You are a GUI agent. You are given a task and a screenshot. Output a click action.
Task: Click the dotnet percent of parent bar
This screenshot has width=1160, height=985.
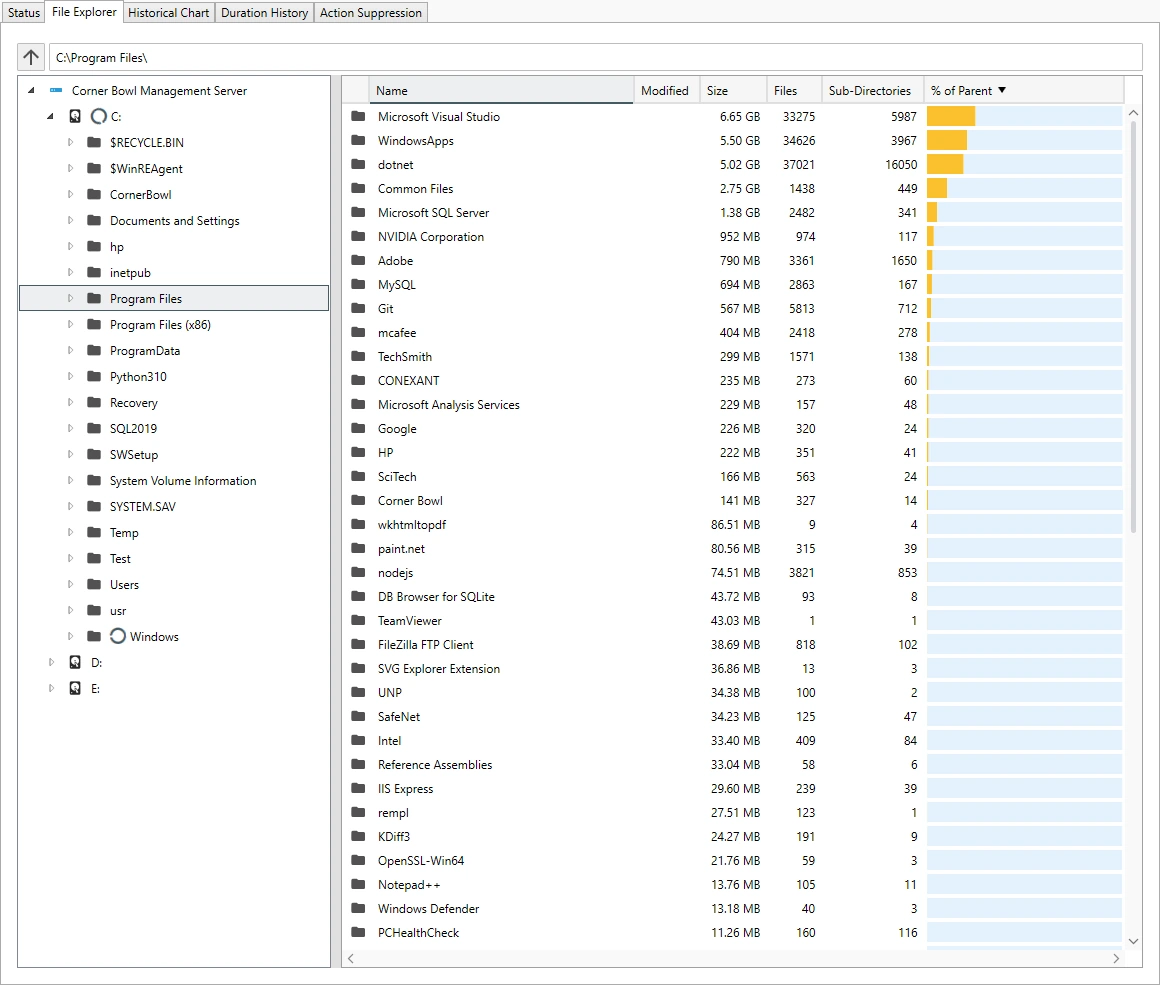(x=1023, y=165)
